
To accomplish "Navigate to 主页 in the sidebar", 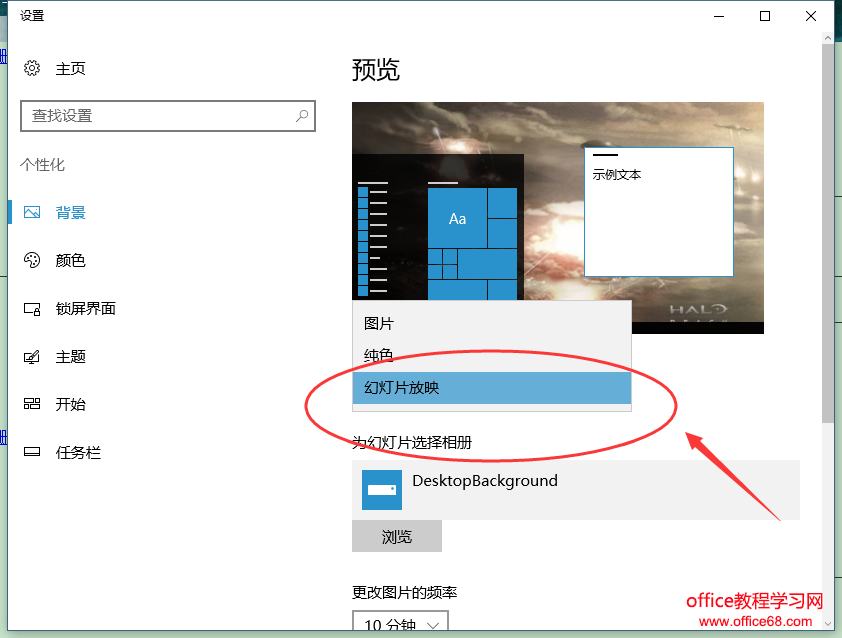I will point(68,68).
